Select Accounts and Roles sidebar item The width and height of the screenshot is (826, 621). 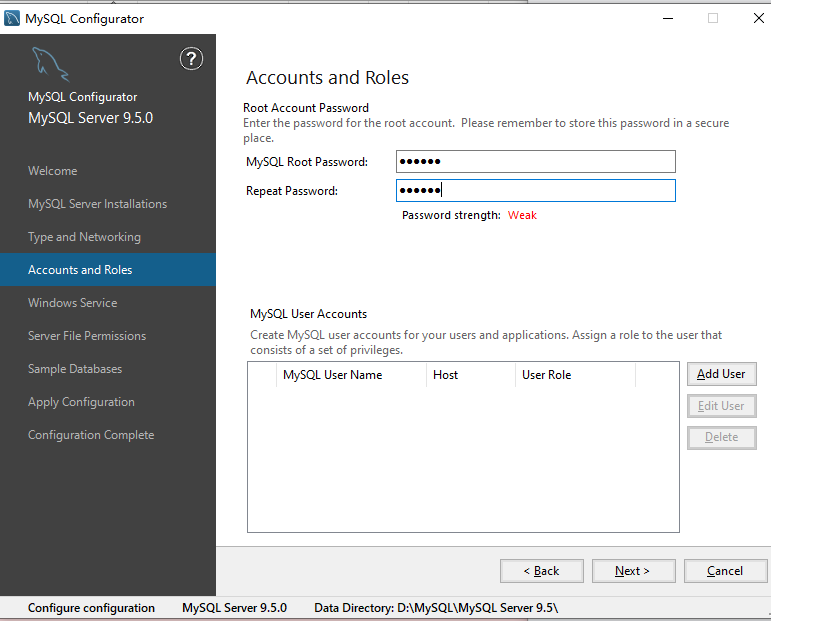click(80, 270)
